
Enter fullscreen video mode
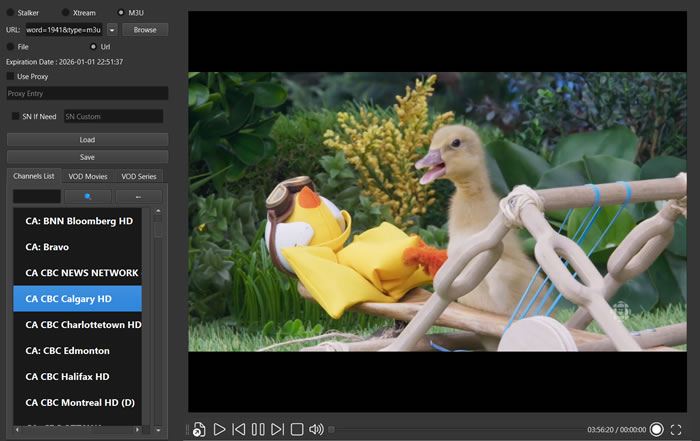point(677,429)
